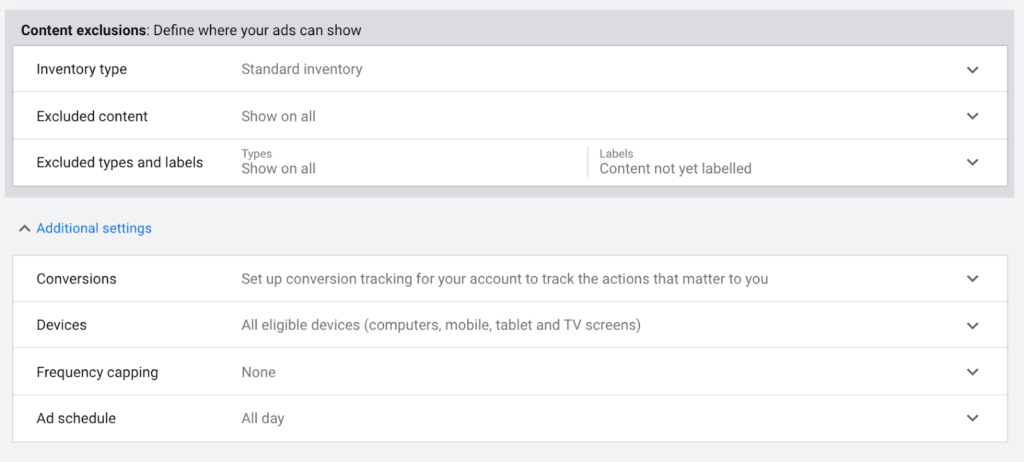Click the All day schedule value

pos(263,418)
